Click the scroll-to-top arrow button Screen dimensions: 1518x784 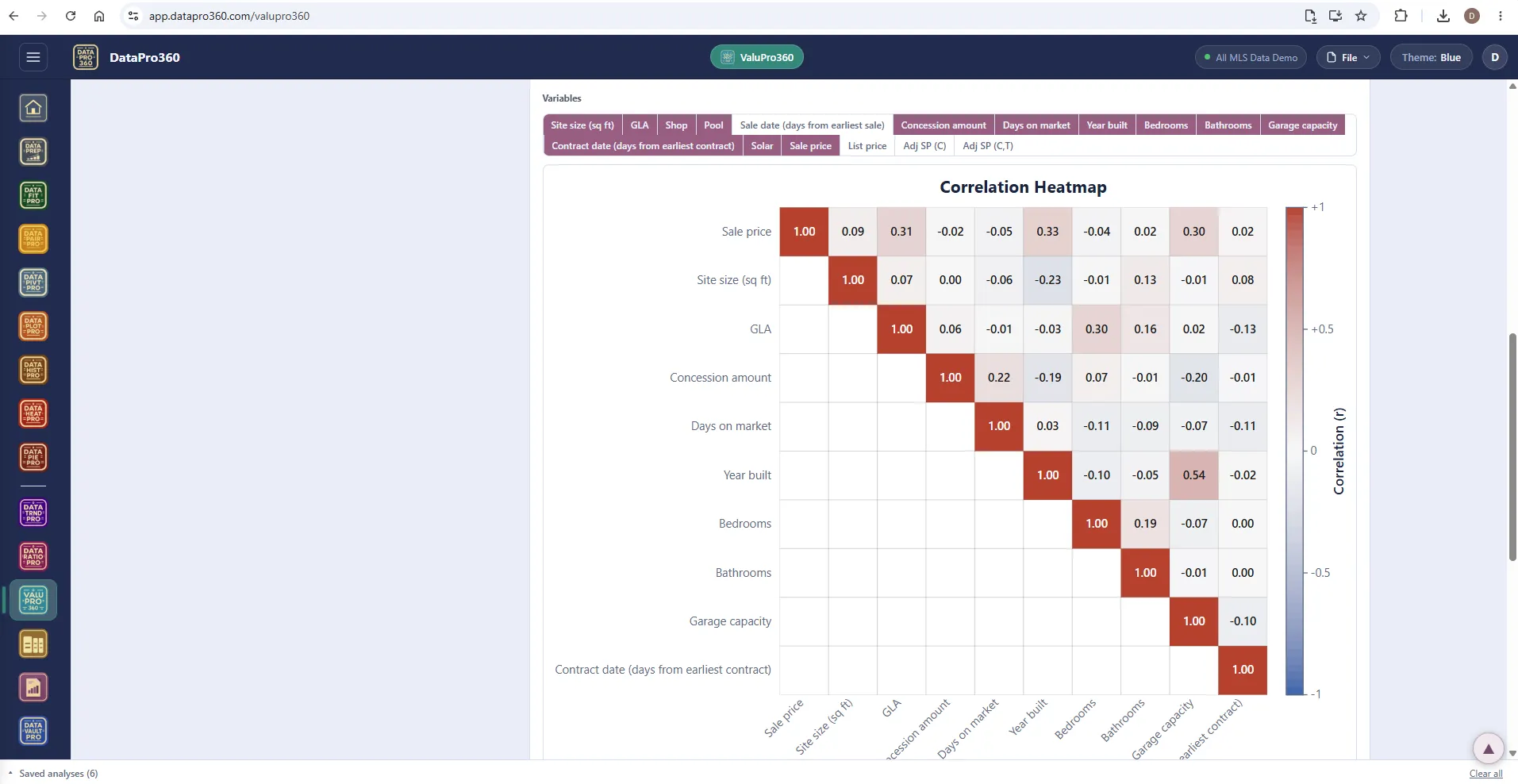1489,748
